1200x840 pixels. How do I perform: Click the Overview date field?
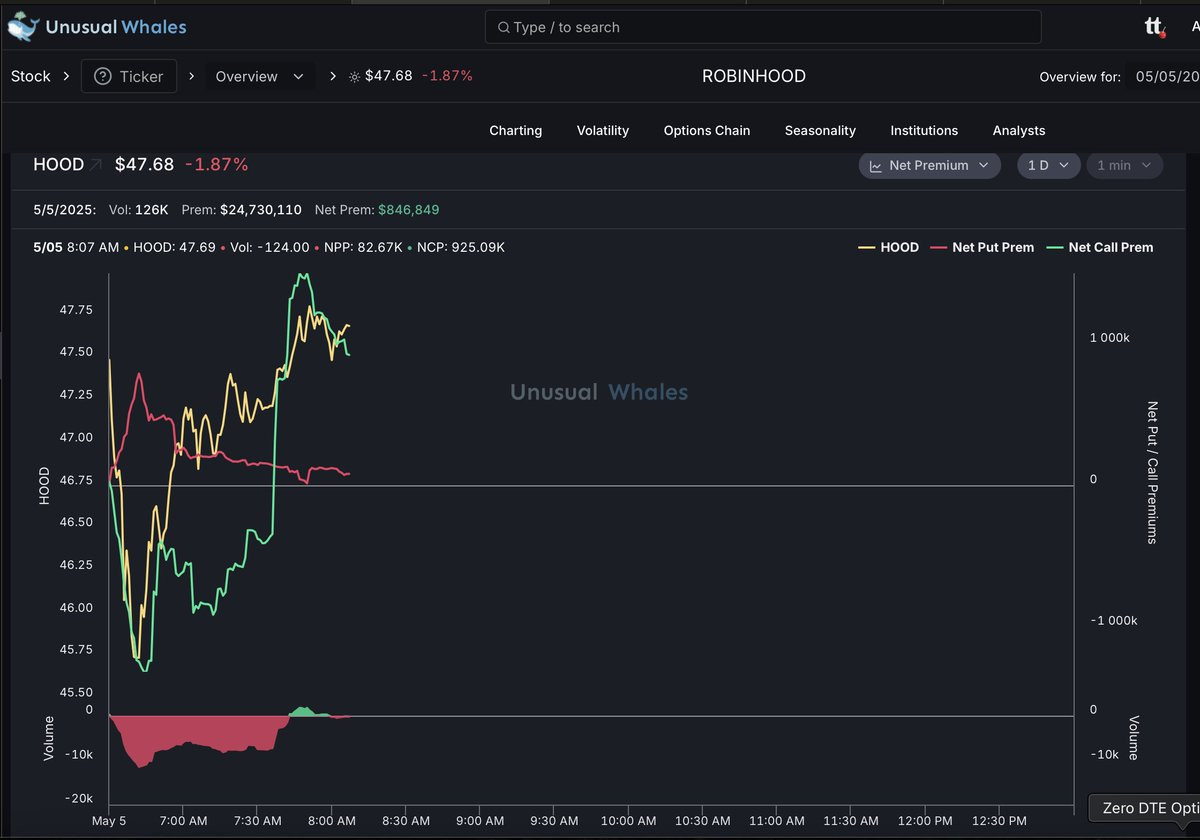(1162, 76)
